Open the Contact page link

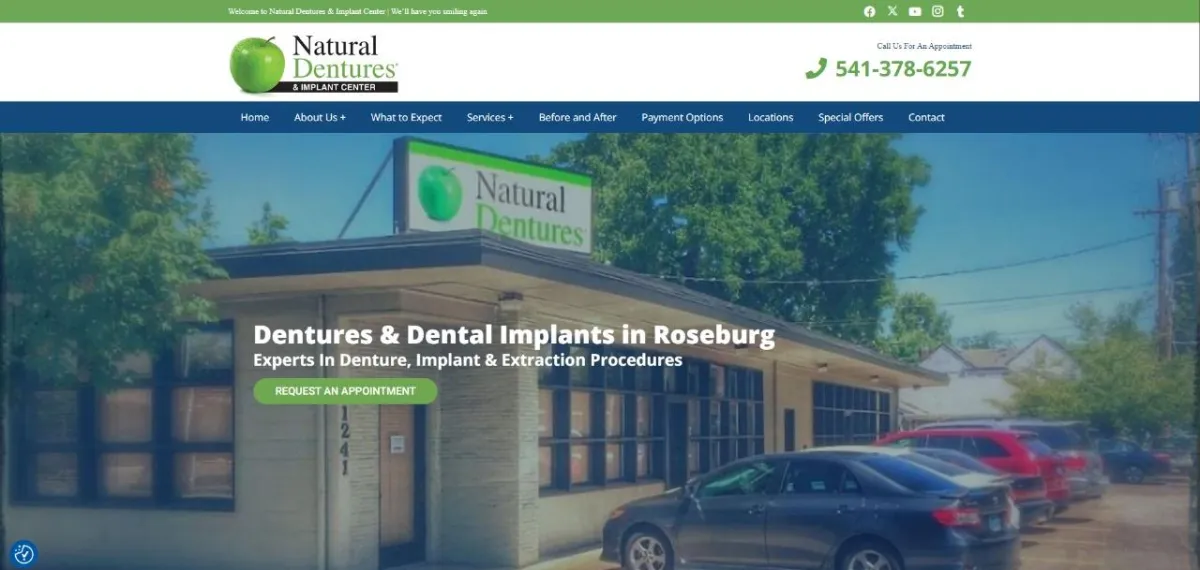tap(926, 117)
